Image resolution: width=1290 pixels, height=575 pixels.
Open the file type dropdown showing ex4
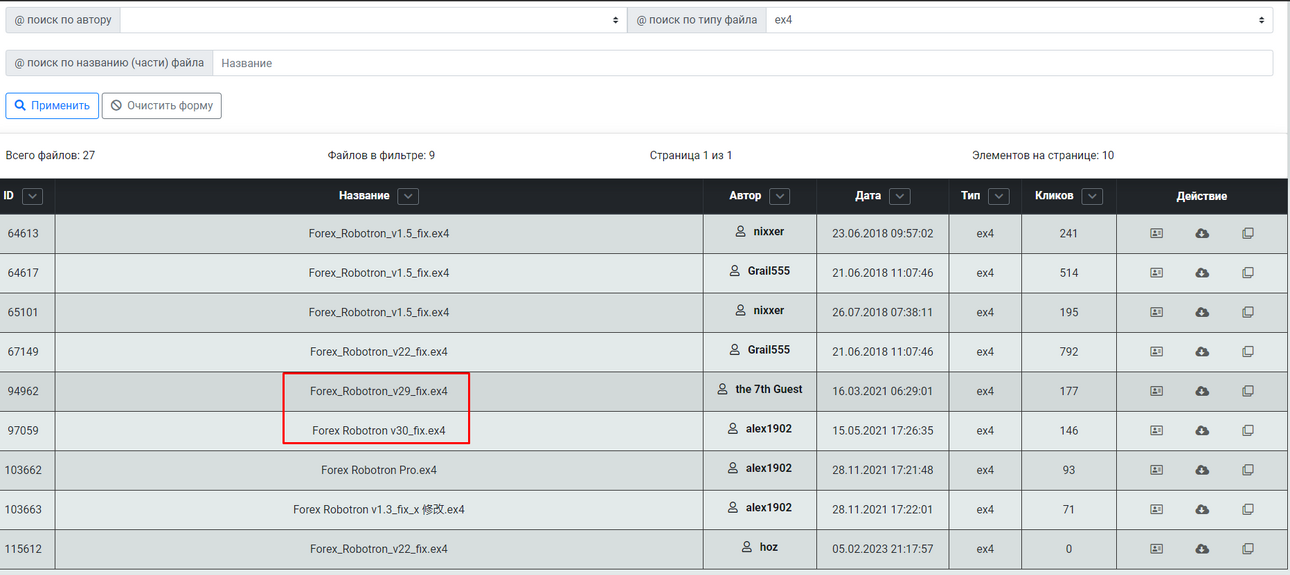click(x=1019, y=20)
